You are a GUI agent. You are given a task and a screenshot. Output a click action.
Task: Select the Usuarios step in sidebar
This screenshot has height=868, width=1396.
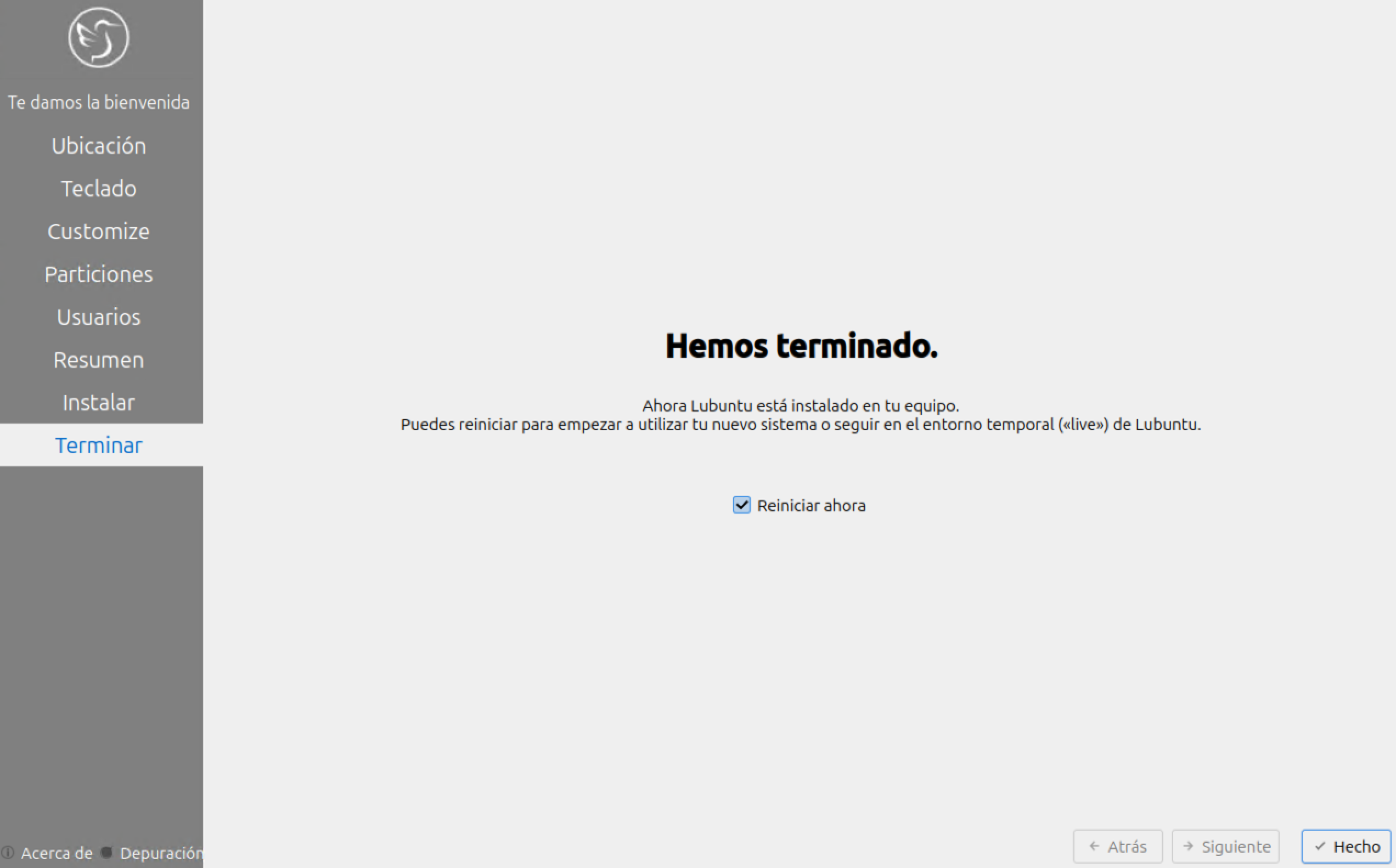point(99,317)
